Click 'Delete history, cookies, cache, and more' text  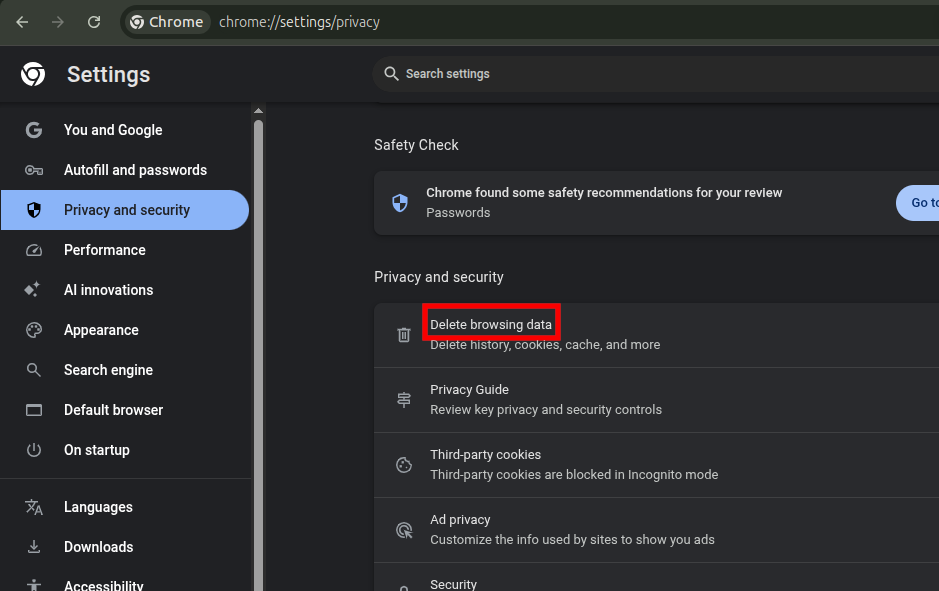click(x=545, y=345)
